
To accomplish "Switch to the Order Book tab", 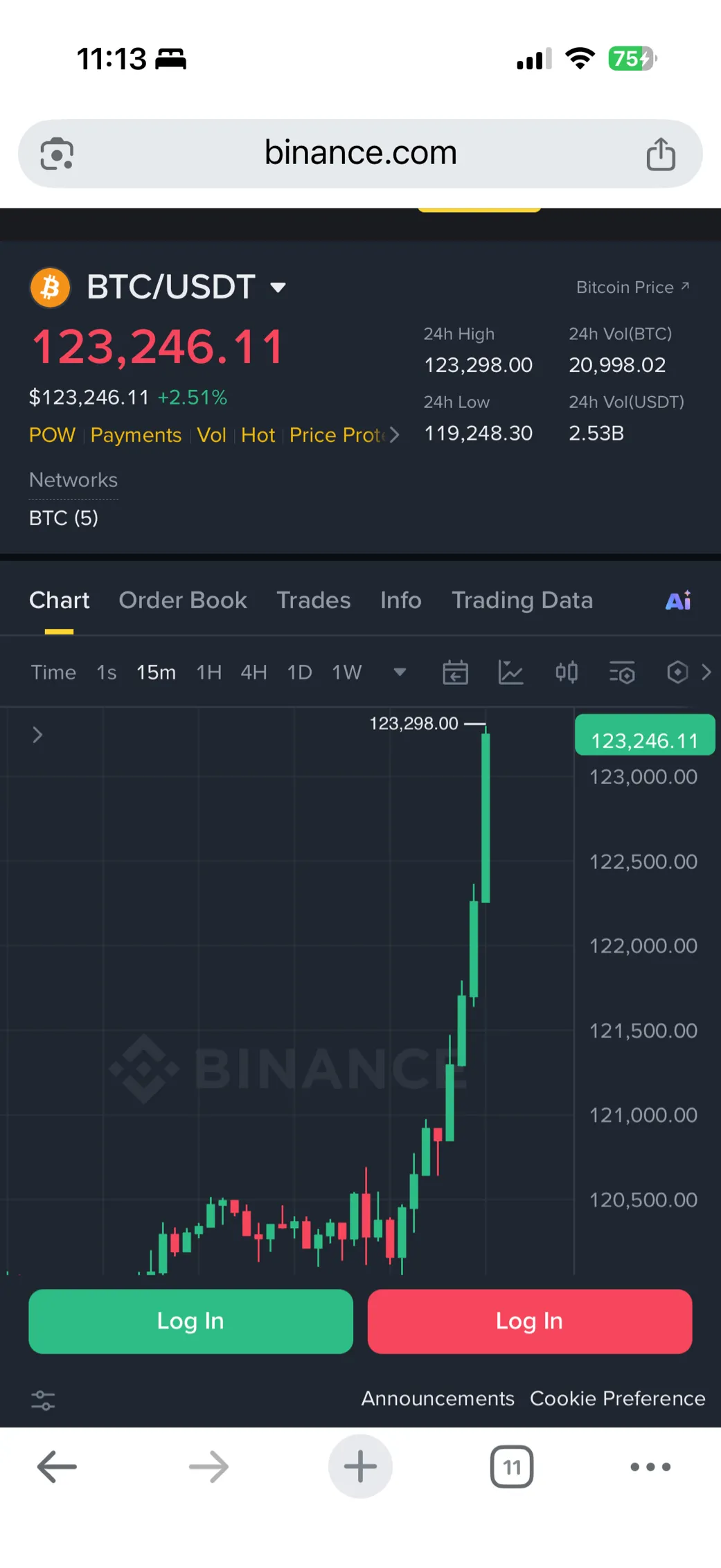I will pyautogui.click(x=183, y=600).
